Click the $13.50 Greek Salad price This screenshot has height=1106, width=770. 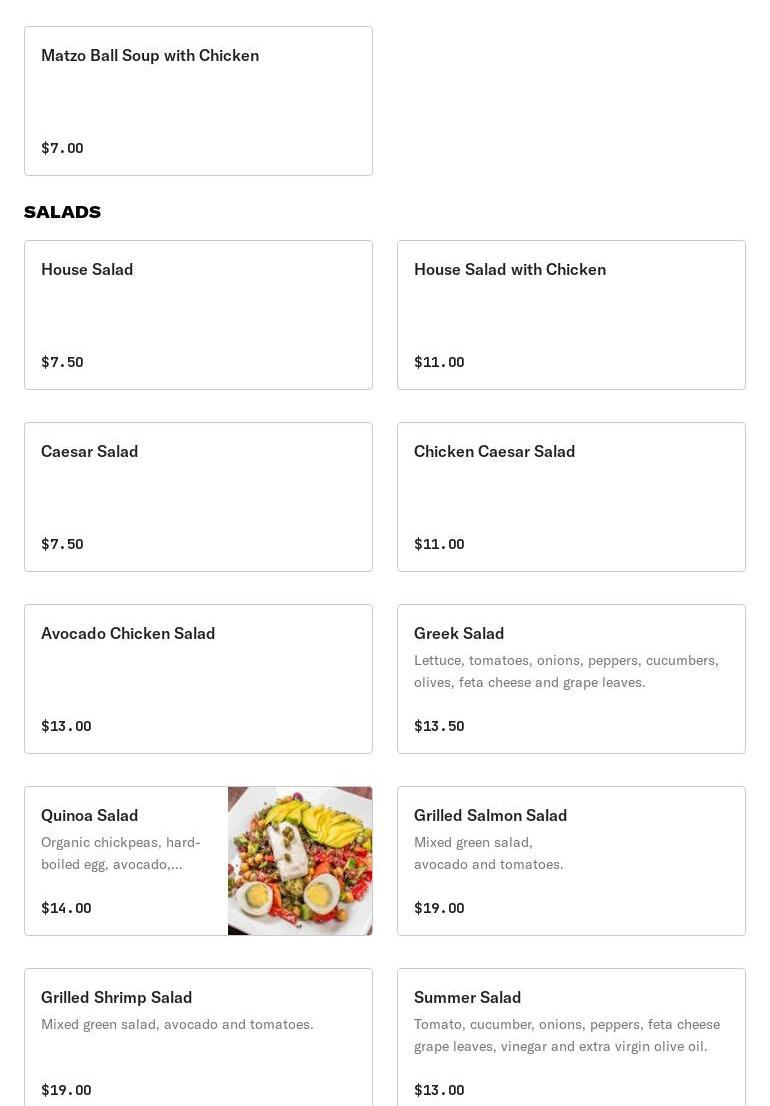click(439, 727)
